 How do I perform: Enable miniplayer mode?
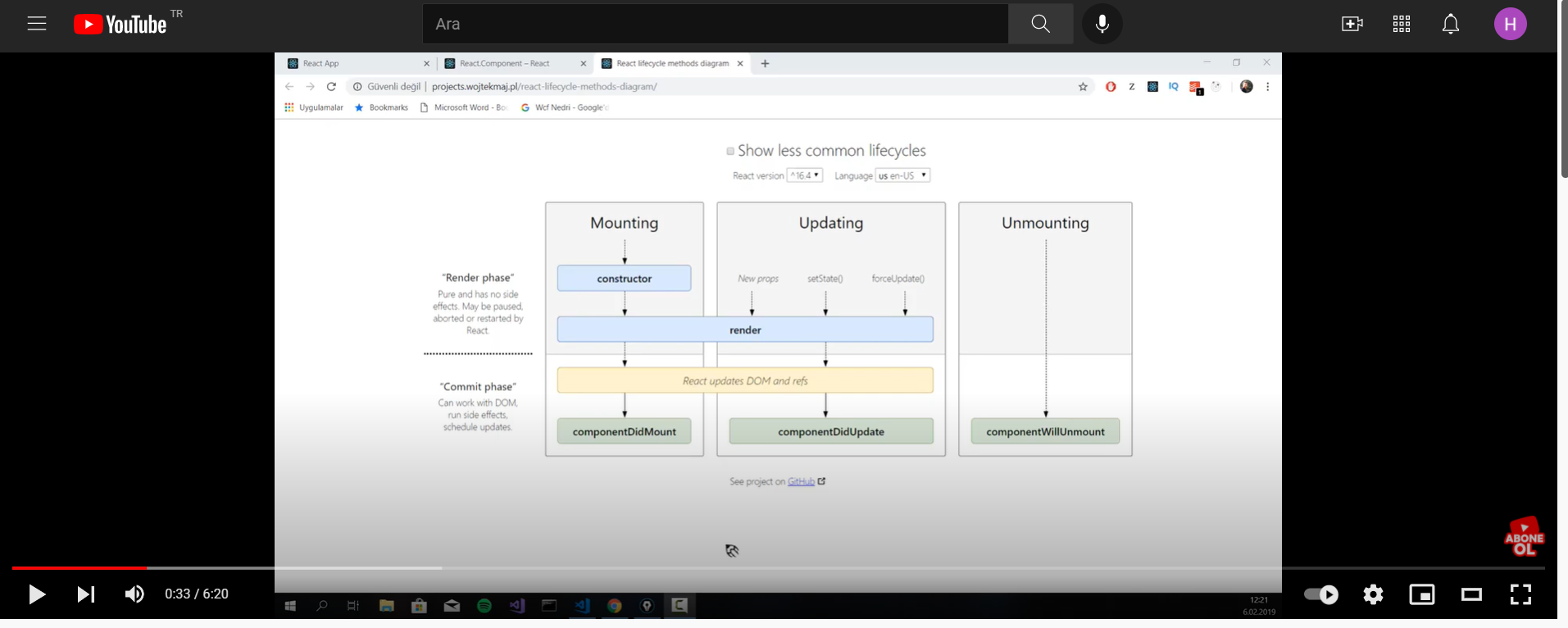click(1422, 594)
